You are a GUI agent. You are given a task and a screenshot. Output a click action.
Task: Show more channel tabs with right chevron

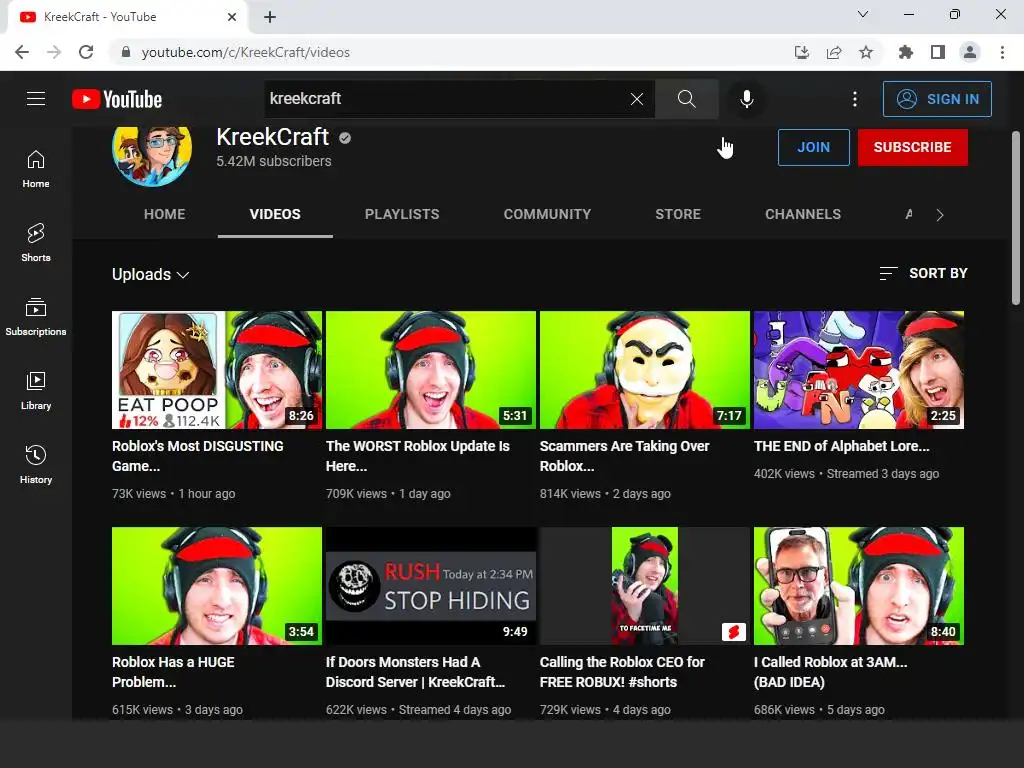(940, 215)
